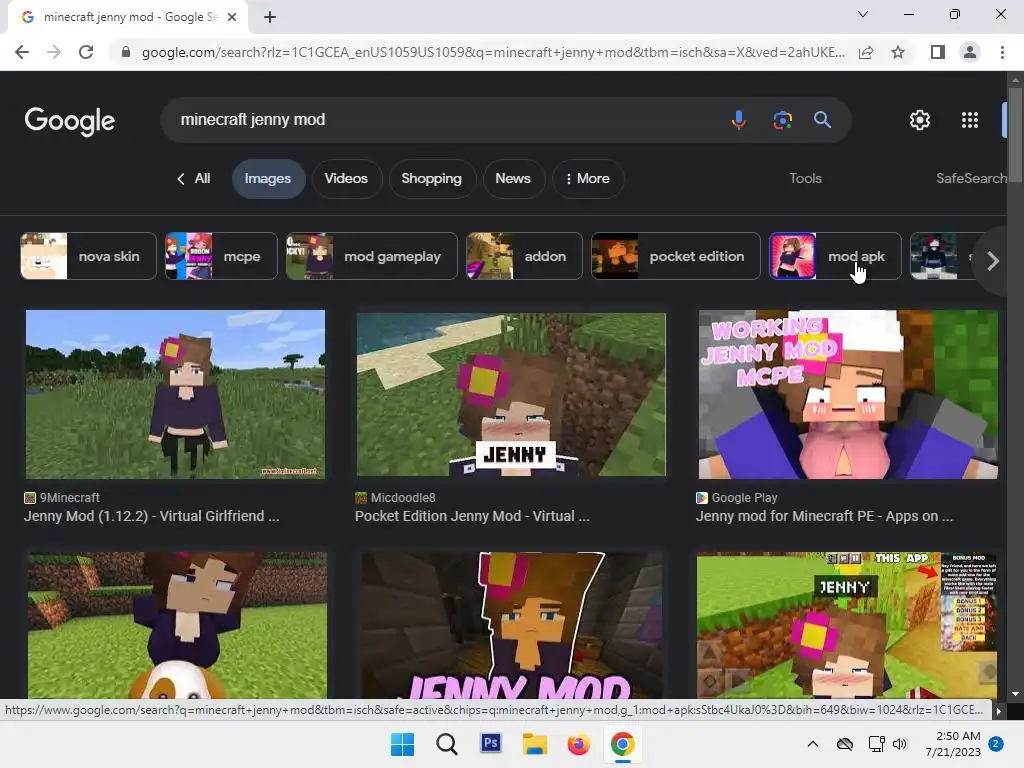Image resolution: width=1024 pixels, height=768 pixels.
Task: Open the Tools filter options
Action: tap(805, 178)
